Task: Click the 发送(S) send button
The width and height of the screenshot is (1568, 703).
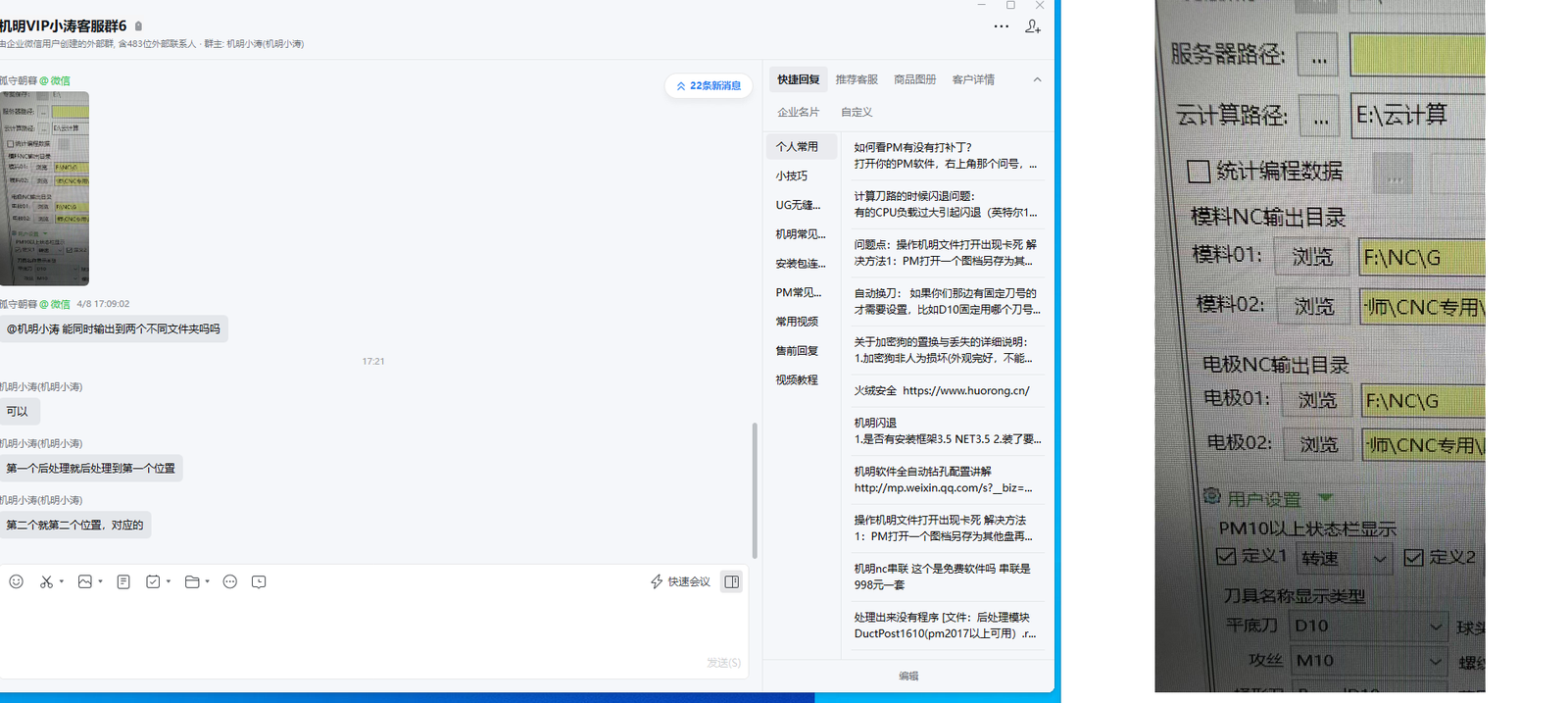Action: click(x=723, y=663)
